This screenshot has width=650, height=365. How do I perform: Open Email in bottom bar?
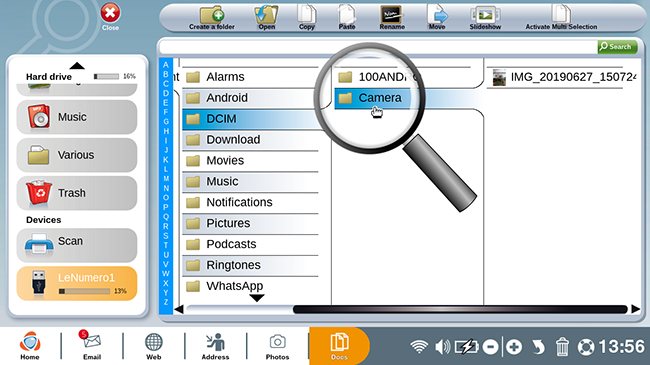point(92,346)
